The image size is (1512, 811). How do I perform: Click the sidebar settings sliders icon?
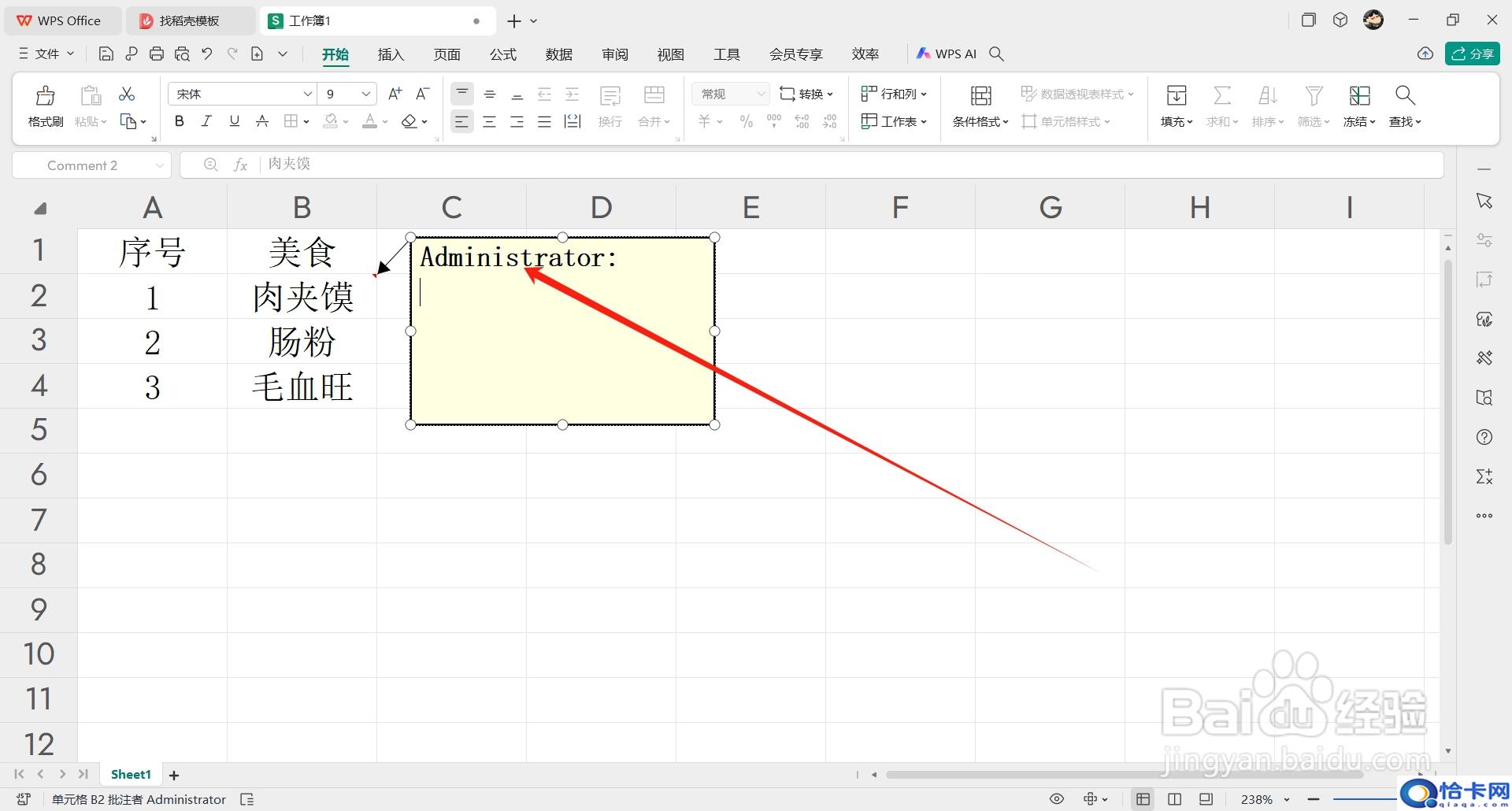point(1484,240)
